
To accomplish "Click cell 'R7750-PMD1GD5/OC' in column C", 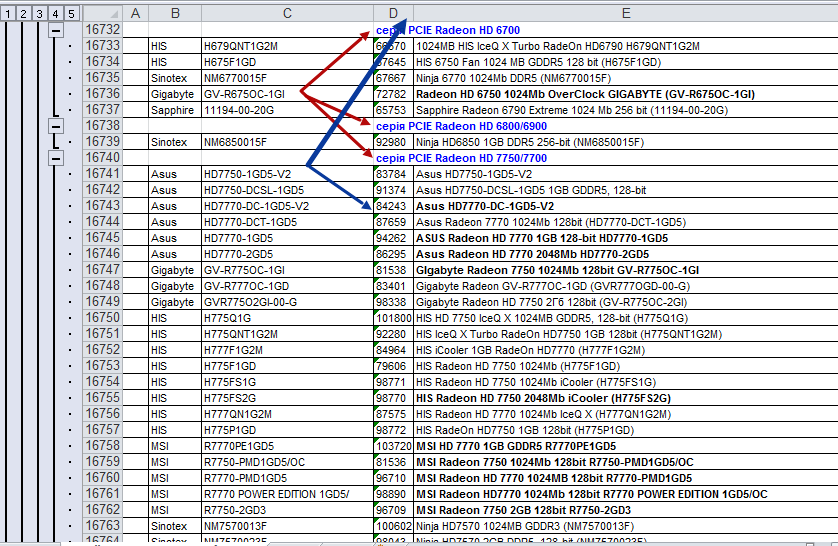I will tap(288, 463).
